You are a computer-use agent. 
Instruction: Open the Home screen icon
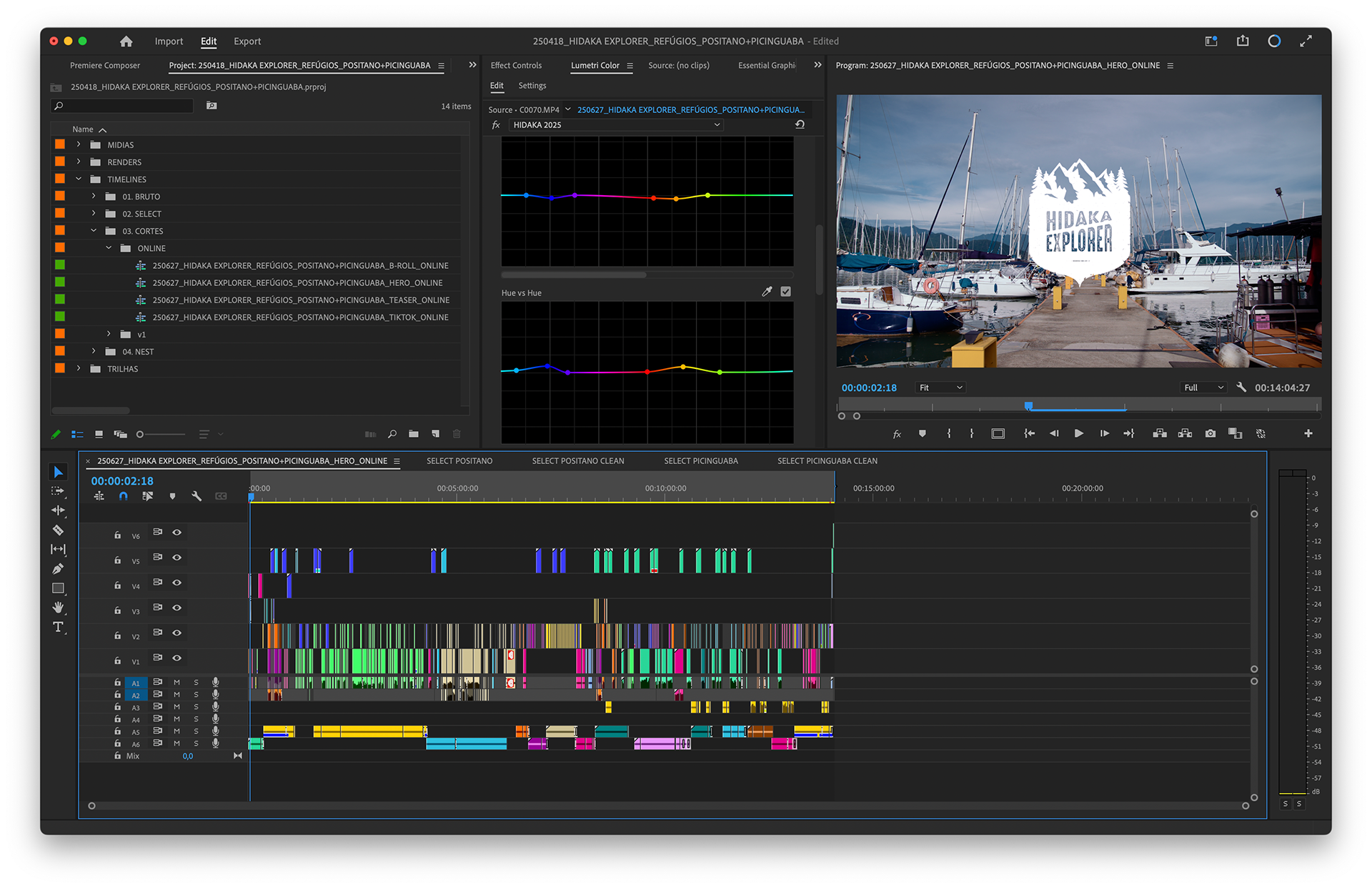[126, 41]
